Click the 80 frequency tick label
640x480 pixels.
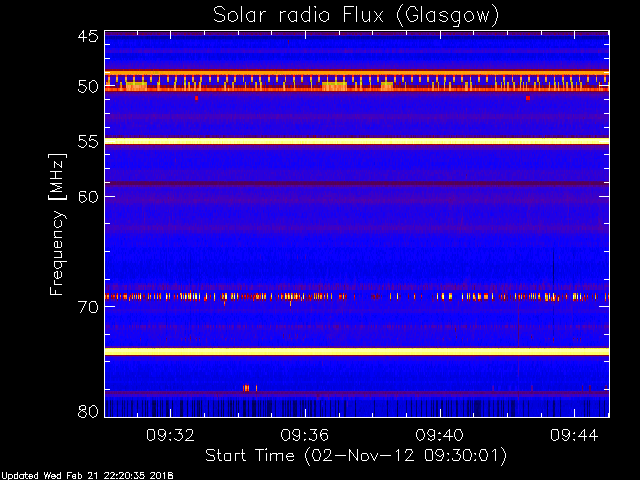[88, 411]
